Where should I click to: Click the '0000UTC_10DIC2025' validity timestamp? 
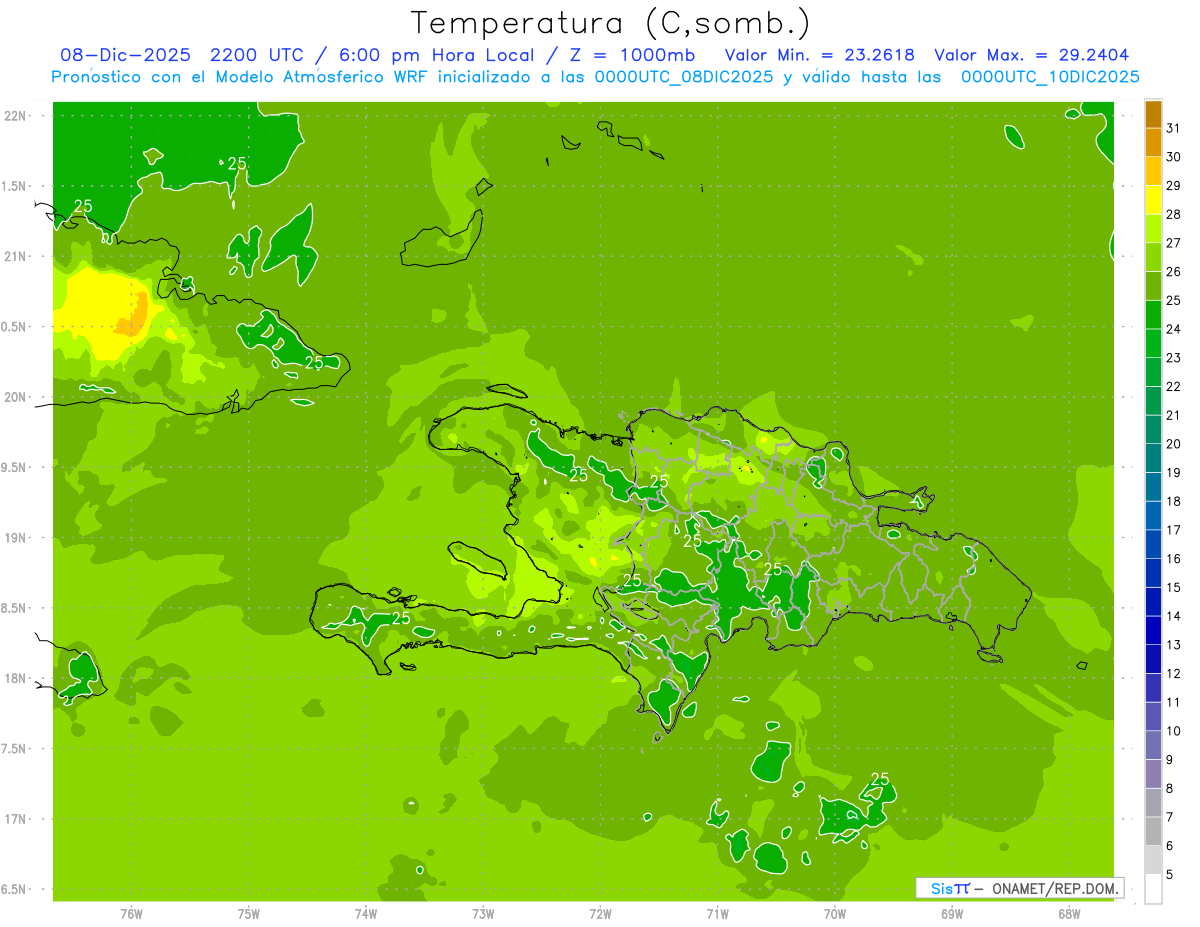coord(1050,77)
